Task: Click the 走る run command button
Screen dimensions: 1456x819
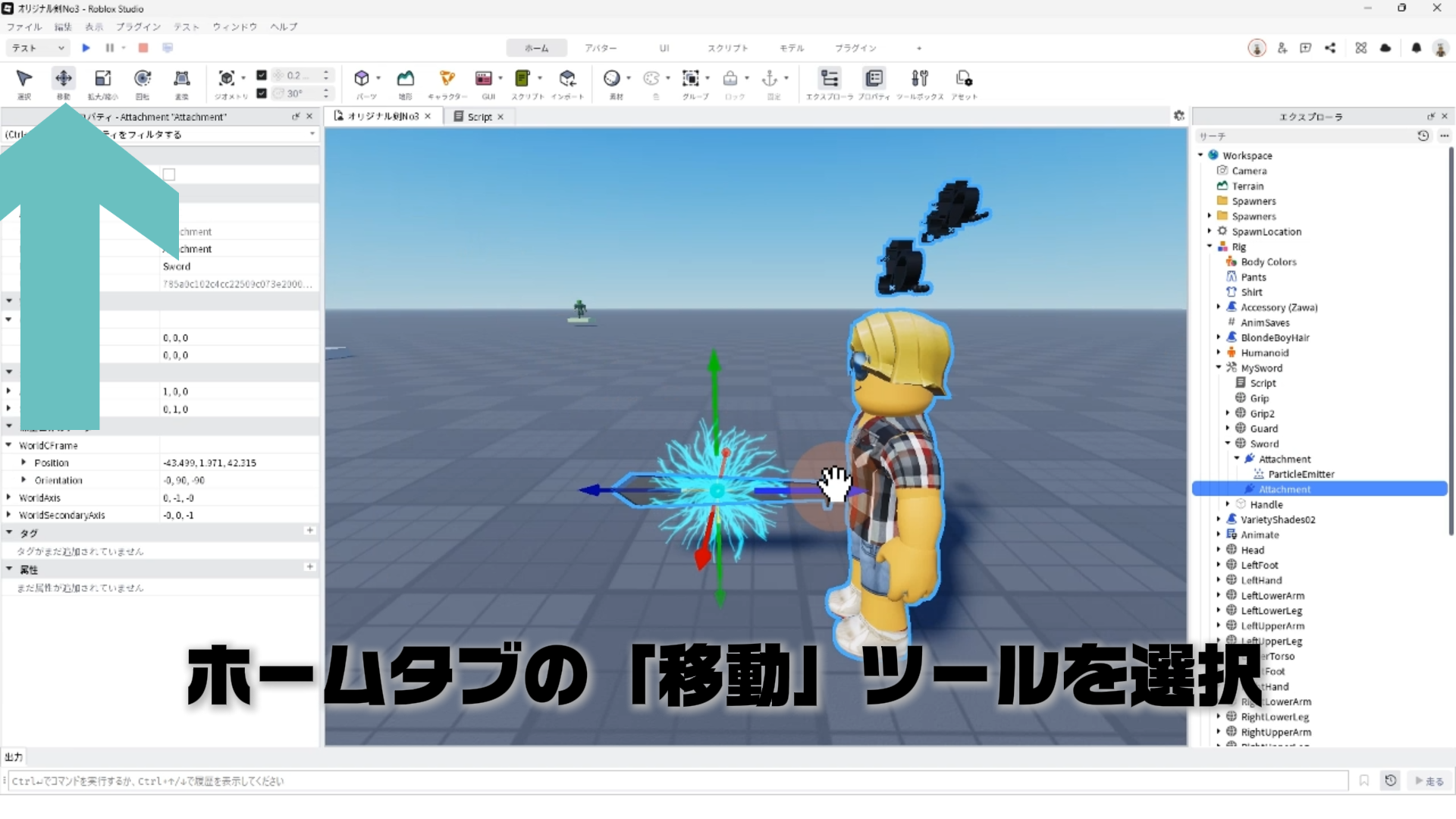Action: tap(1429, 781)
